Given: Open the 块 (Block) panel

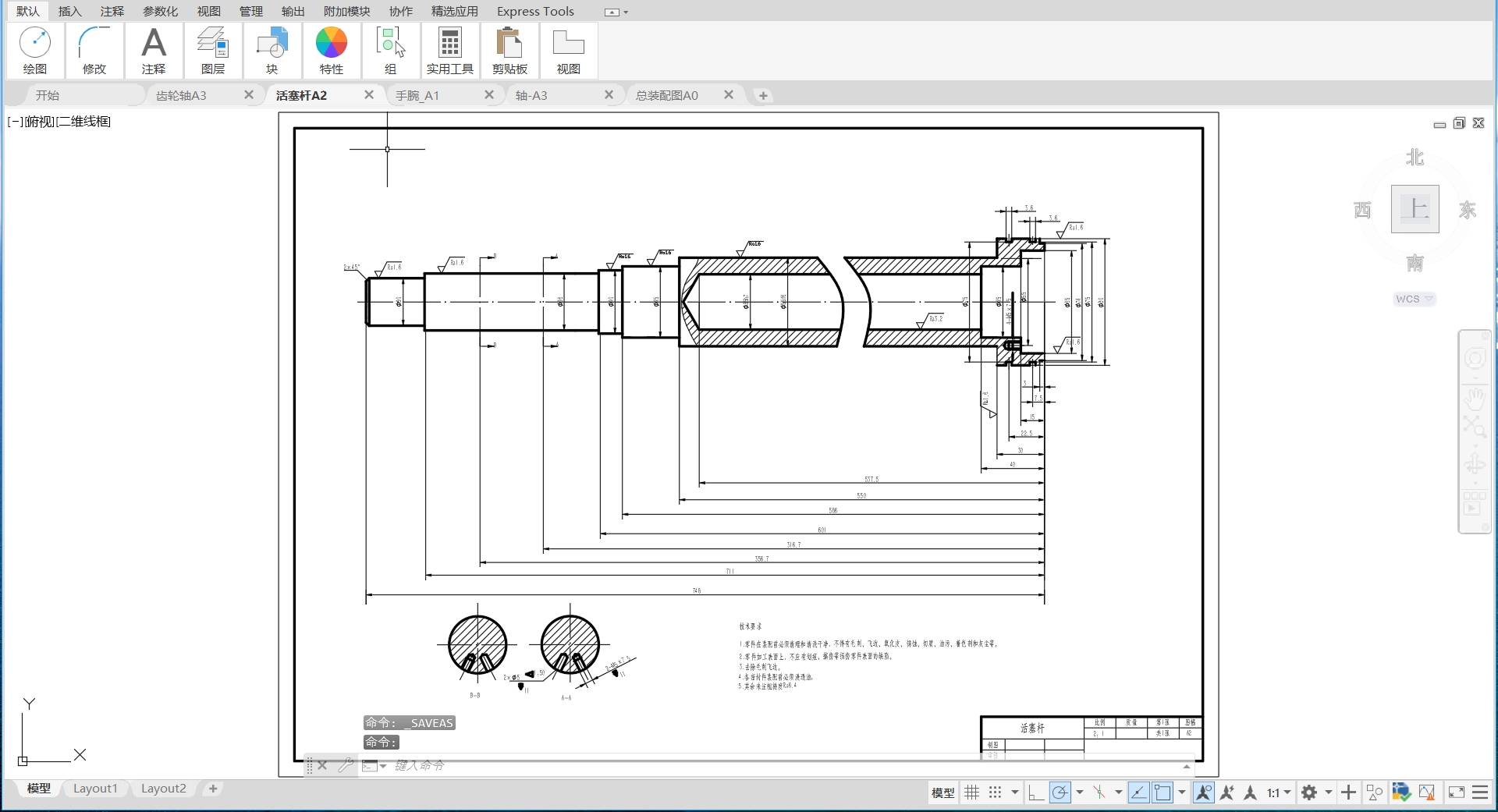Looking at the screenshot, I should pyautogui.click(x=272, y=51).
